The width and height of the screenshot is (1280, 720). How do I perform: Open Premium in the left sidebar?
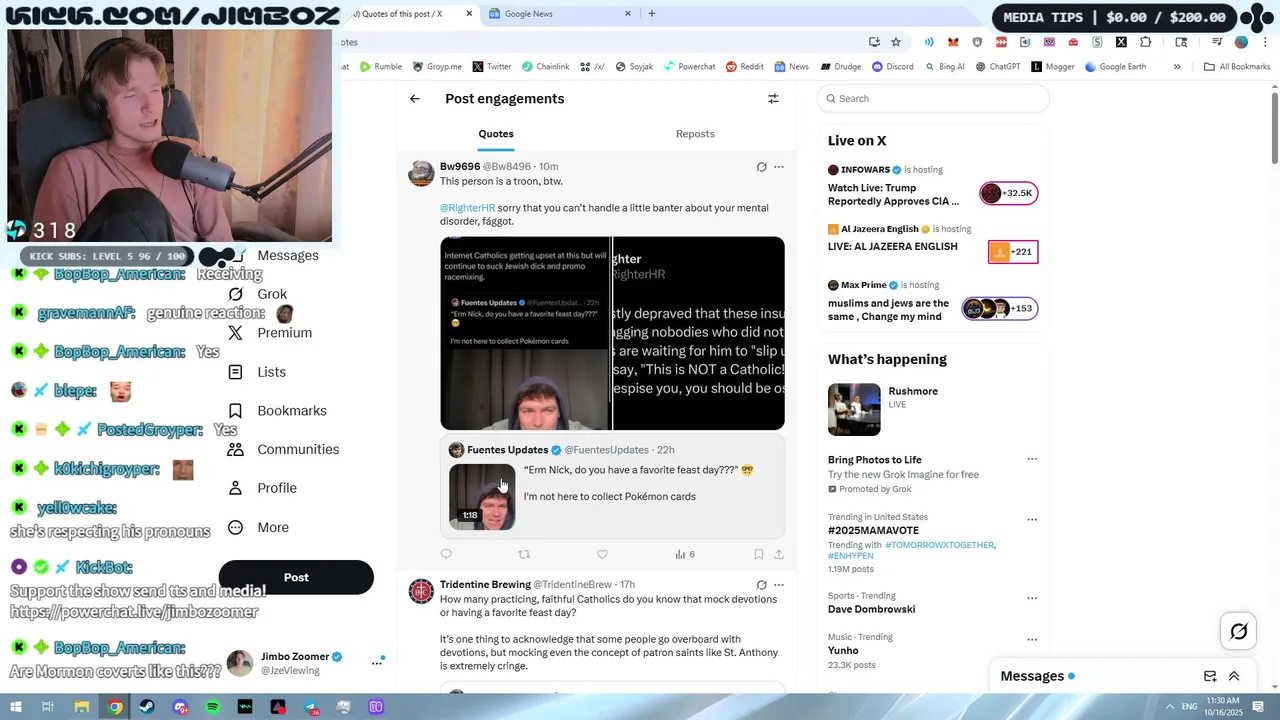(270, 333)
